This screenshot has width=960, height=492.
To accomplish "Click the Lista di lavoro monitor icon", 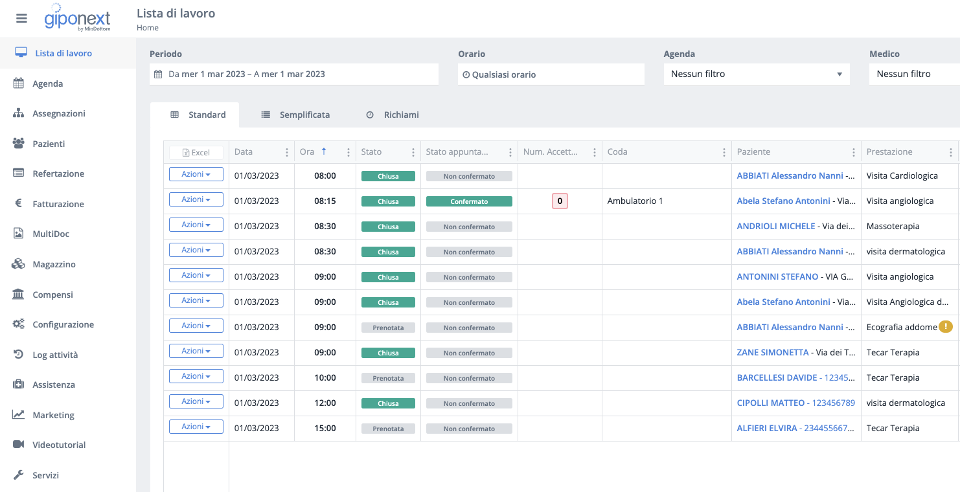I will point(21,53).
